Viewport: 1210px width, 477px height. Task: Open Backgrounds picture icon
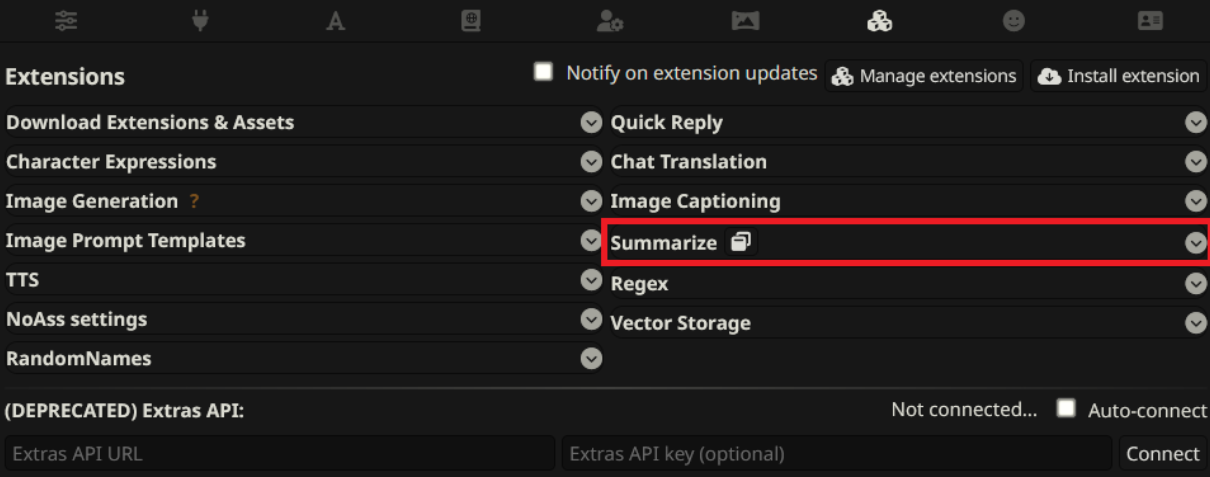point(745,21)
